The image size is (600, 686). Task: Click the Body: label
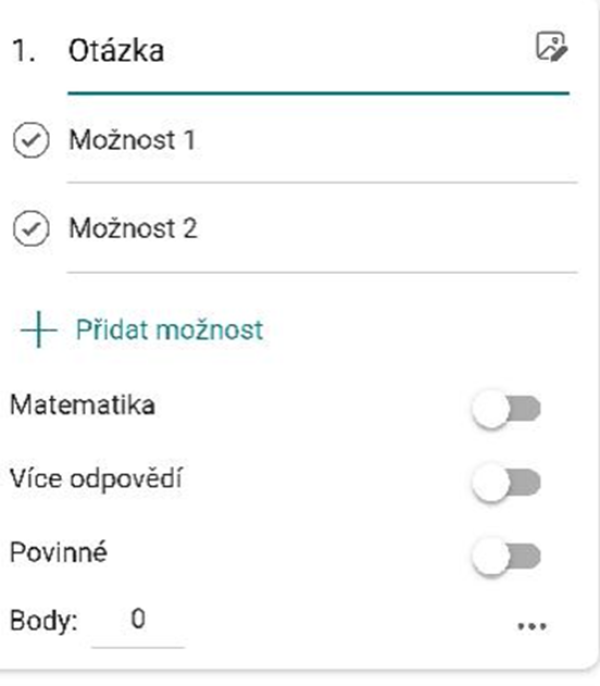(x=44, y=621)
